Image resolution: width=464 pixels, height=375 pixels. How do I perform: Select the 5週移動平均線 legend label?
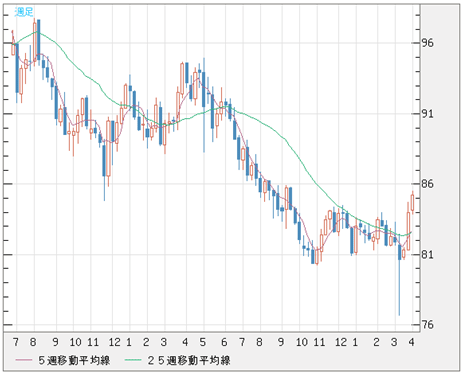pos(74,360)
